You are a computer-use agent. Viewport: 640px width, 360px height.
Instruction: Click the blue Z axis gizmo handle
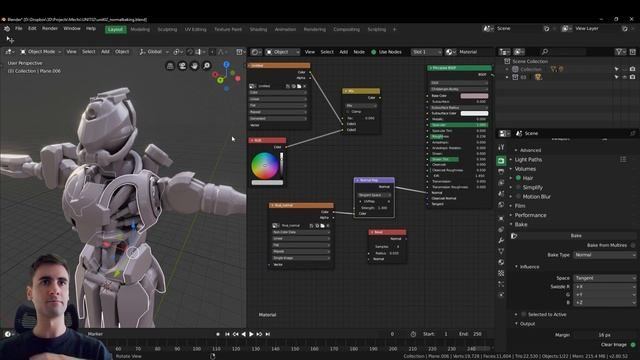tap(227, 64)
